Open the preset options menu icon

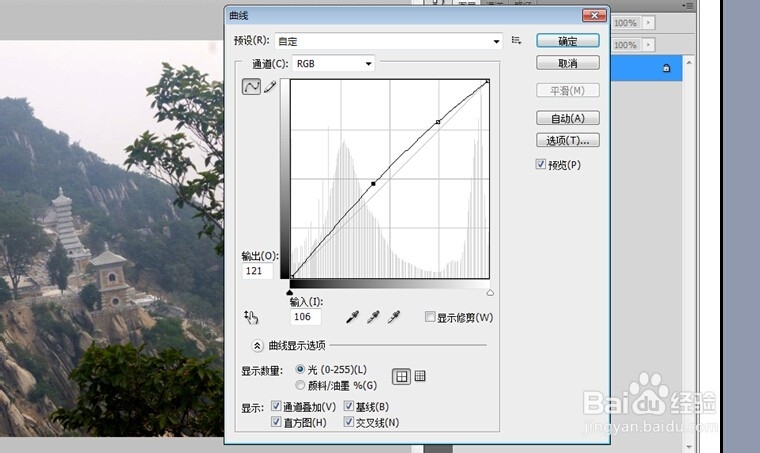pos(517,41)
